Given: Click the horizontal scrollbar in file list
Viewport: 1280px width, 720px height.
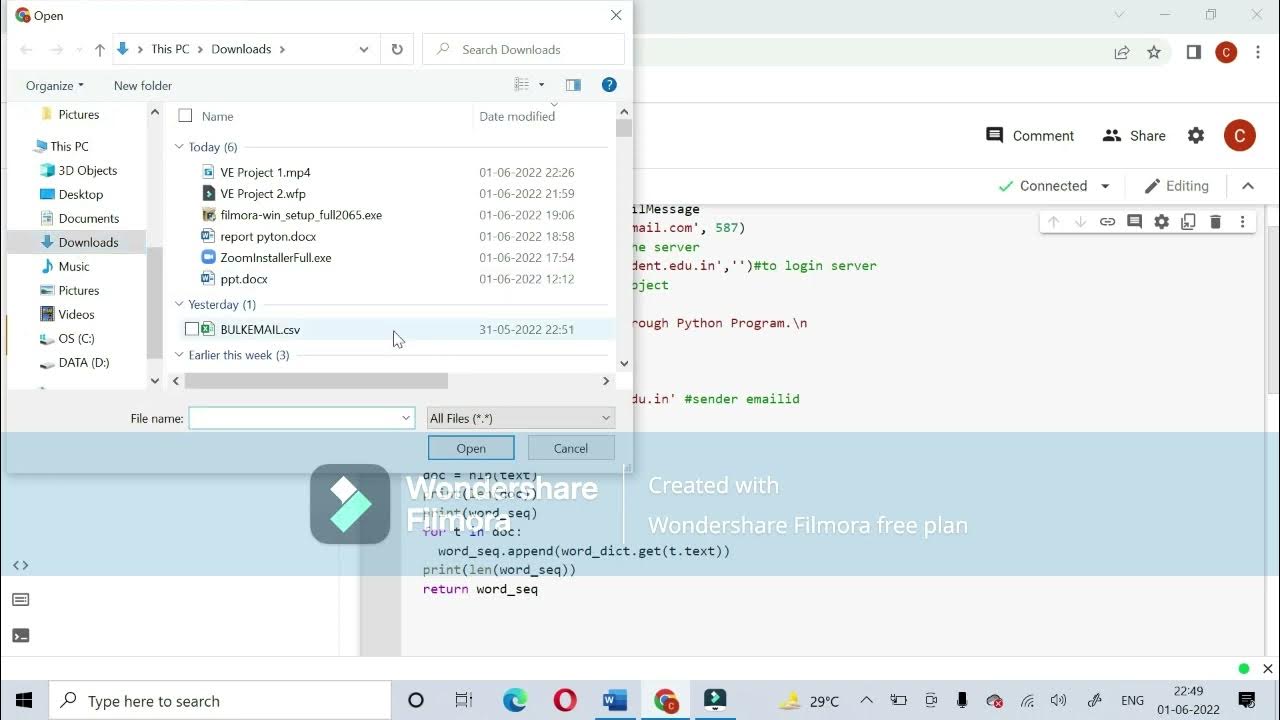Looking at the screenshot, I should coord(316,381).
